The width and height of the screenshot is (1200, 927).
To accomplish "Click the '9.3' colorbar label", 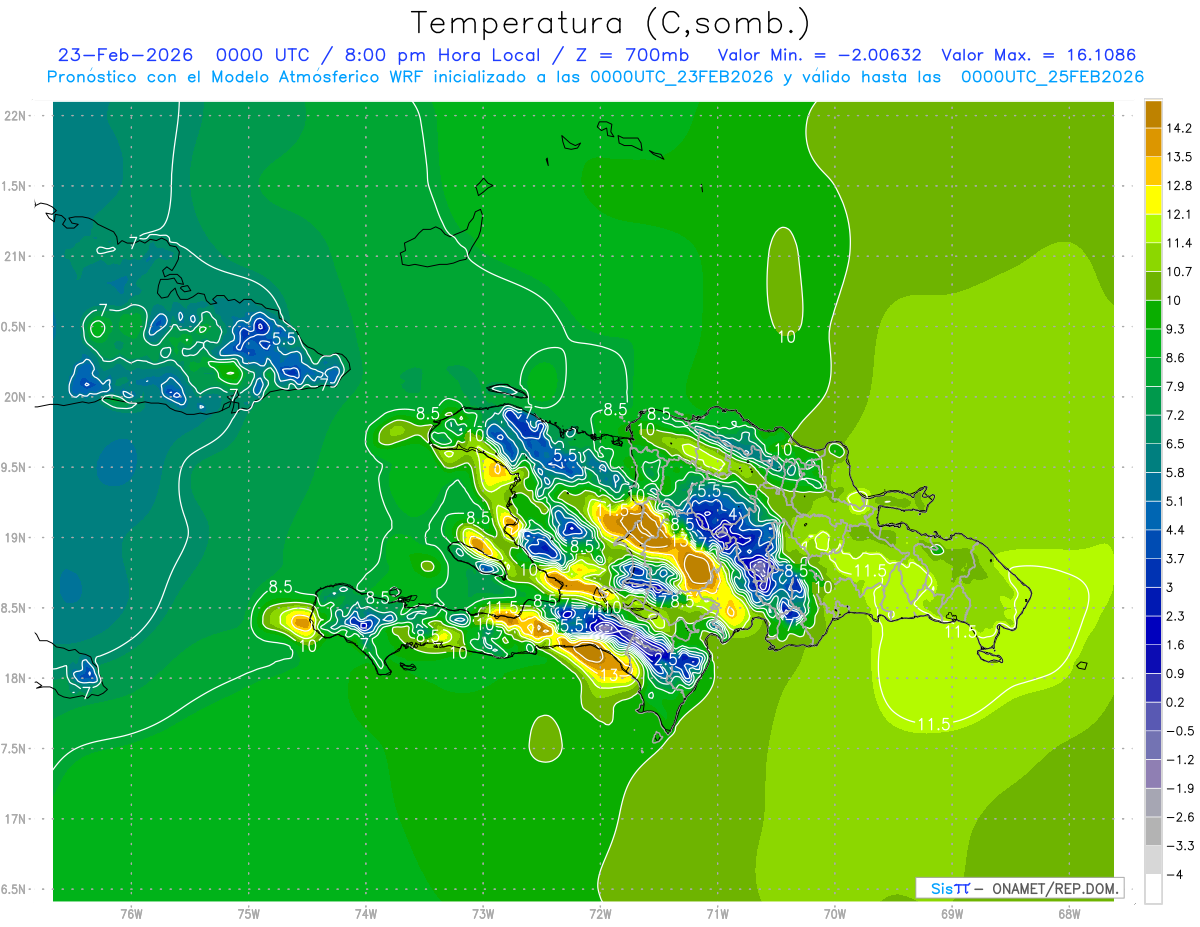I will tap(1176, 329).
